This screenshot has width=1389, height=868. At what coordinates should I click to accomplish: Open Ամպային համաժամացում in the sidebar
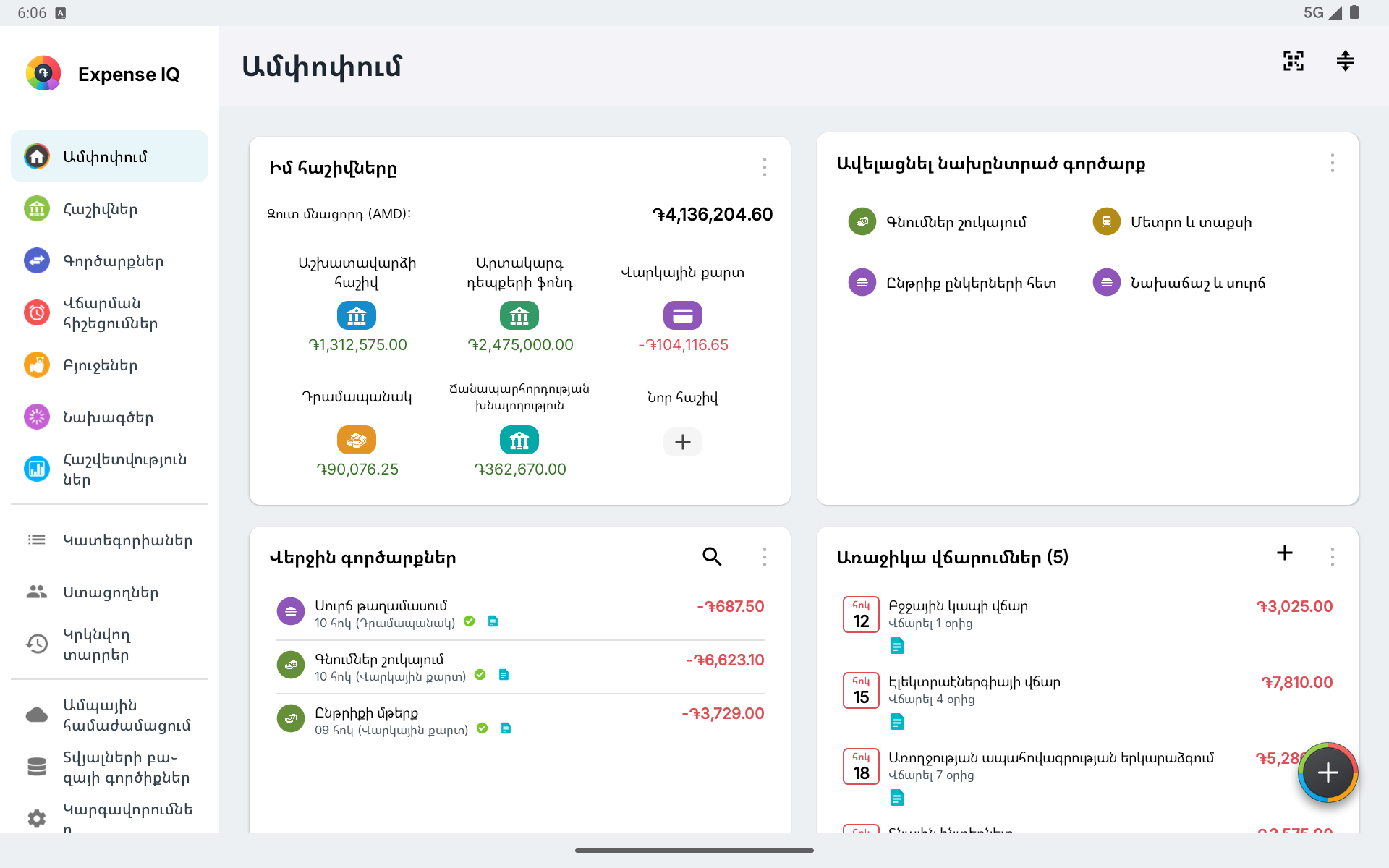[x=109, y=715]
